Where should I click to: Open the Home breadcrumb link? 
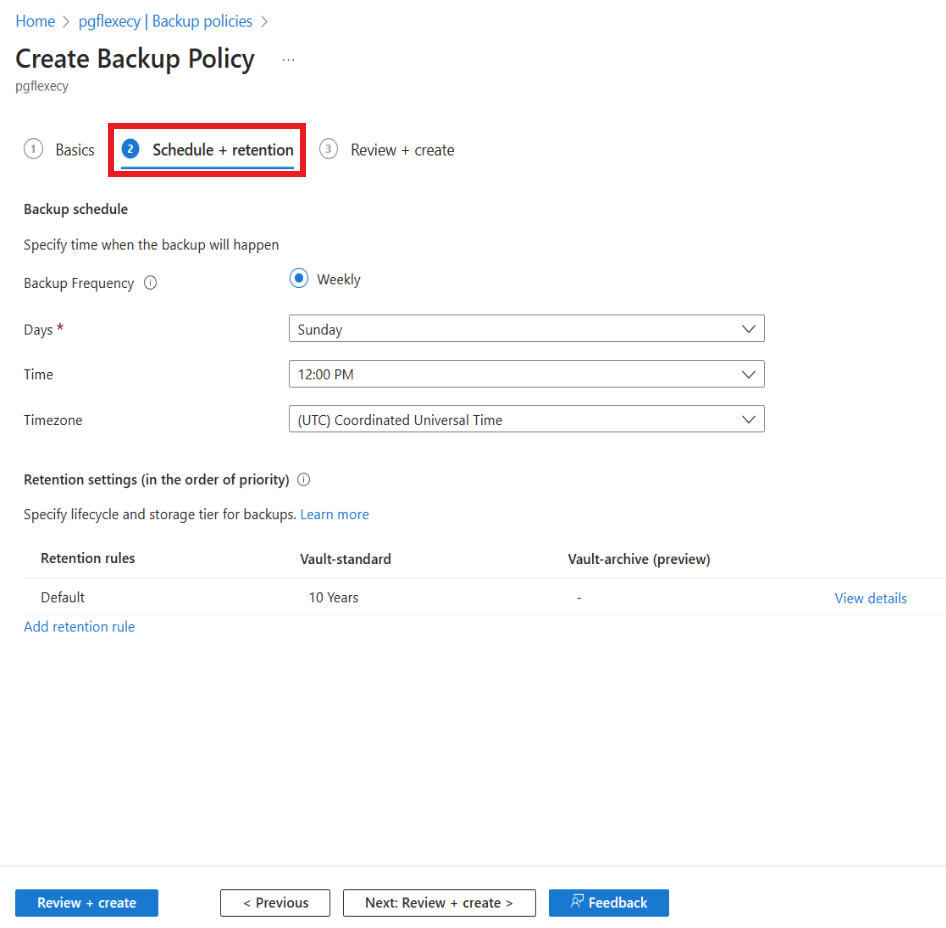(x=35, y=21)
